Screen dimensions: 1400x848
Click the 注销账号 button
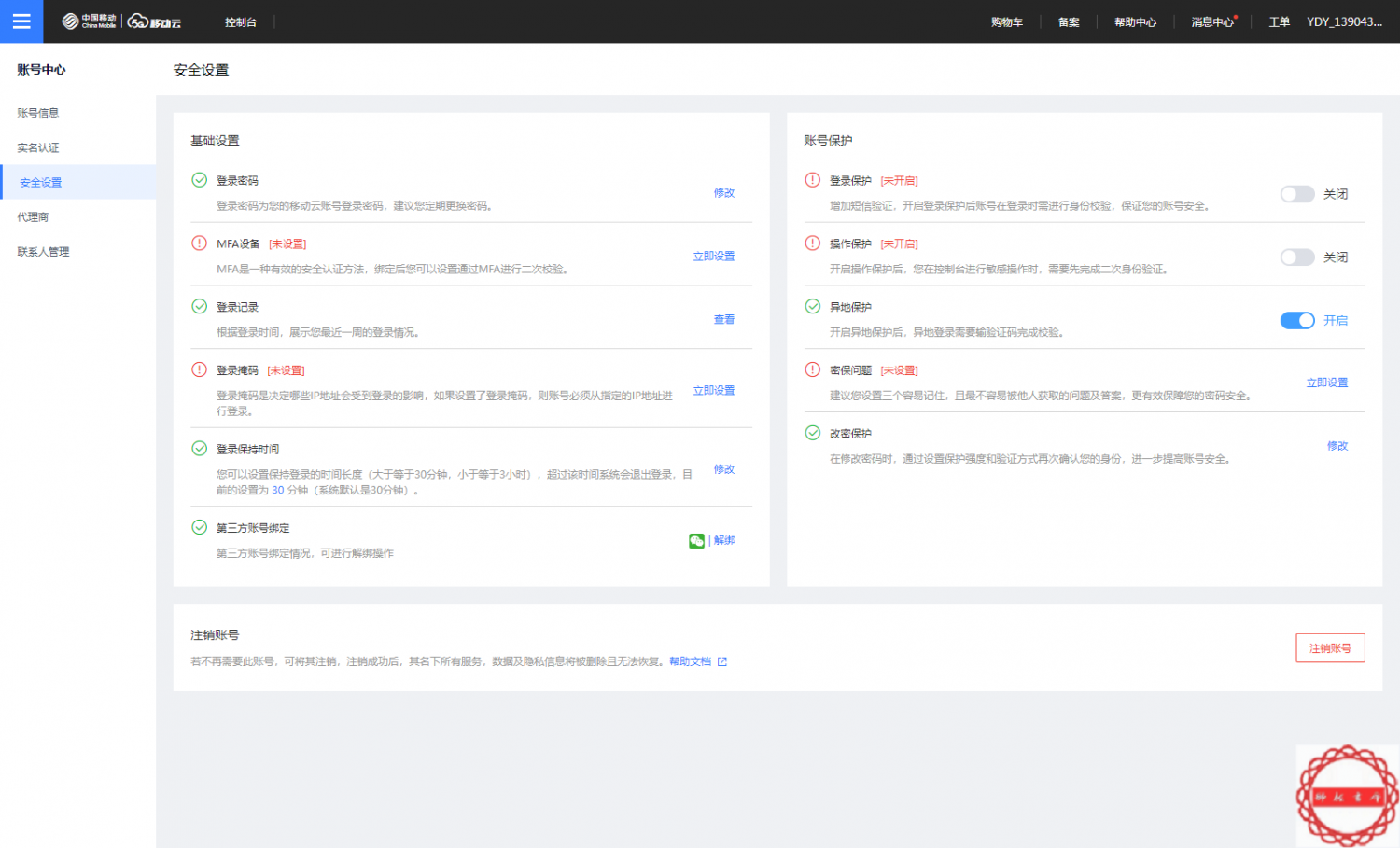click(x=1330, y=648)
